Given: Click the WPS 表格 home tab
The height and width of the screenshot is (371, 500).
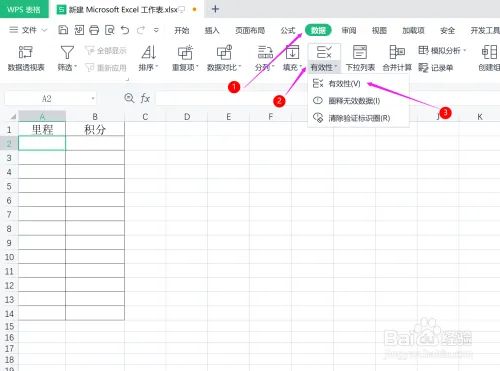Looking at the screenshot, I should [x=24, y=9].
